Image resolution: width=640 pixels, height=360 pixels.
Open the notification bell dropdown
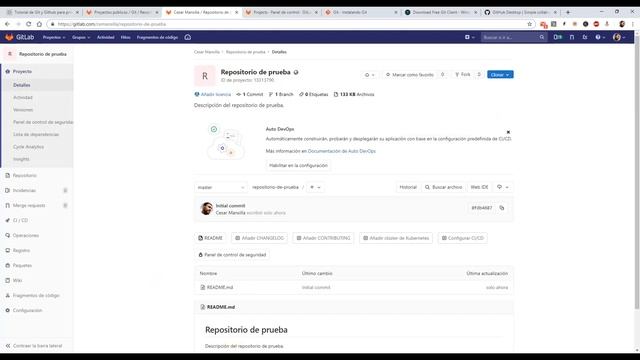369,75
